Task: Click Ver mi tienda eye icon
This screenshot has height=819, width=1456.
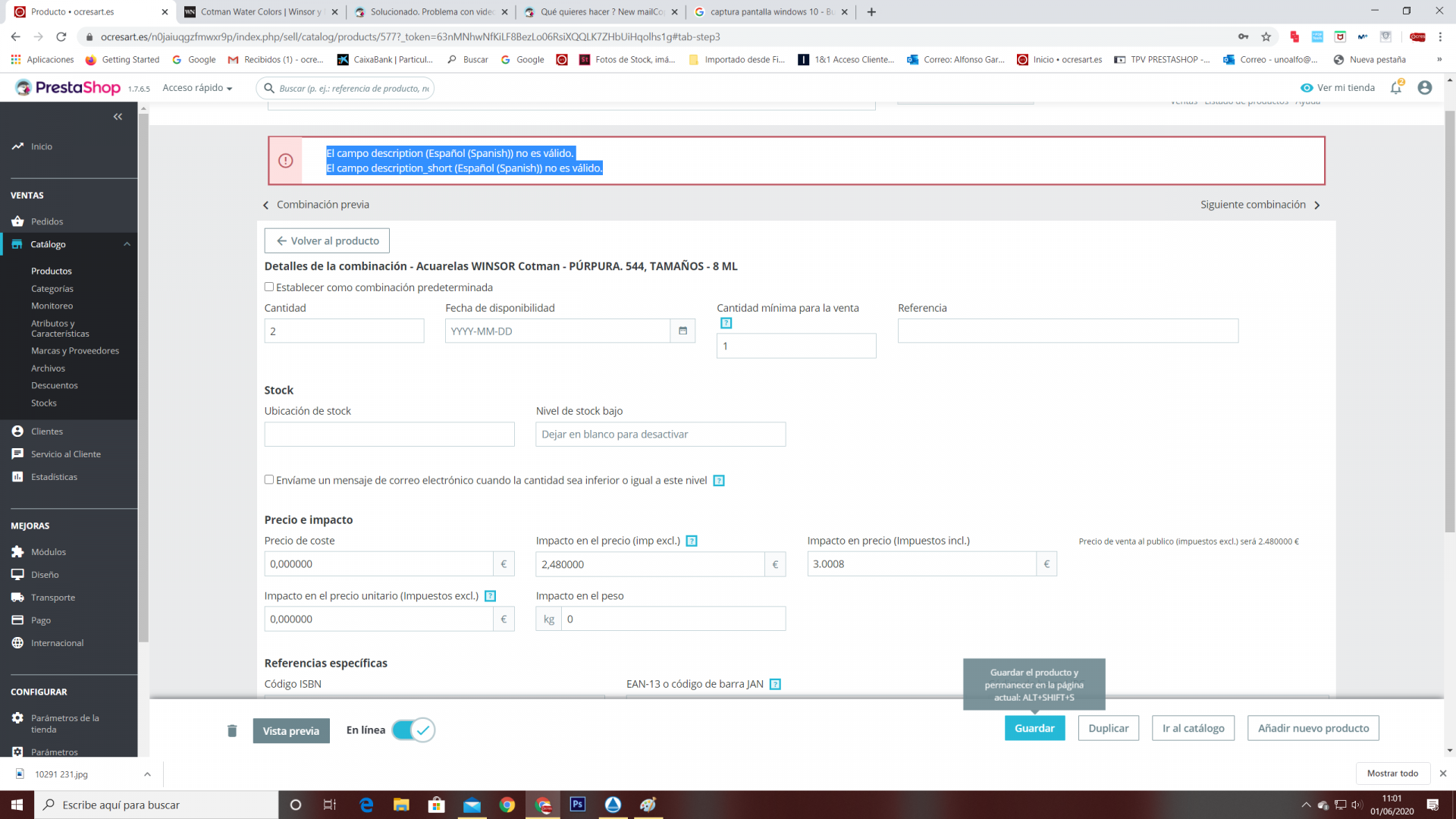Action: point(1307,88)
